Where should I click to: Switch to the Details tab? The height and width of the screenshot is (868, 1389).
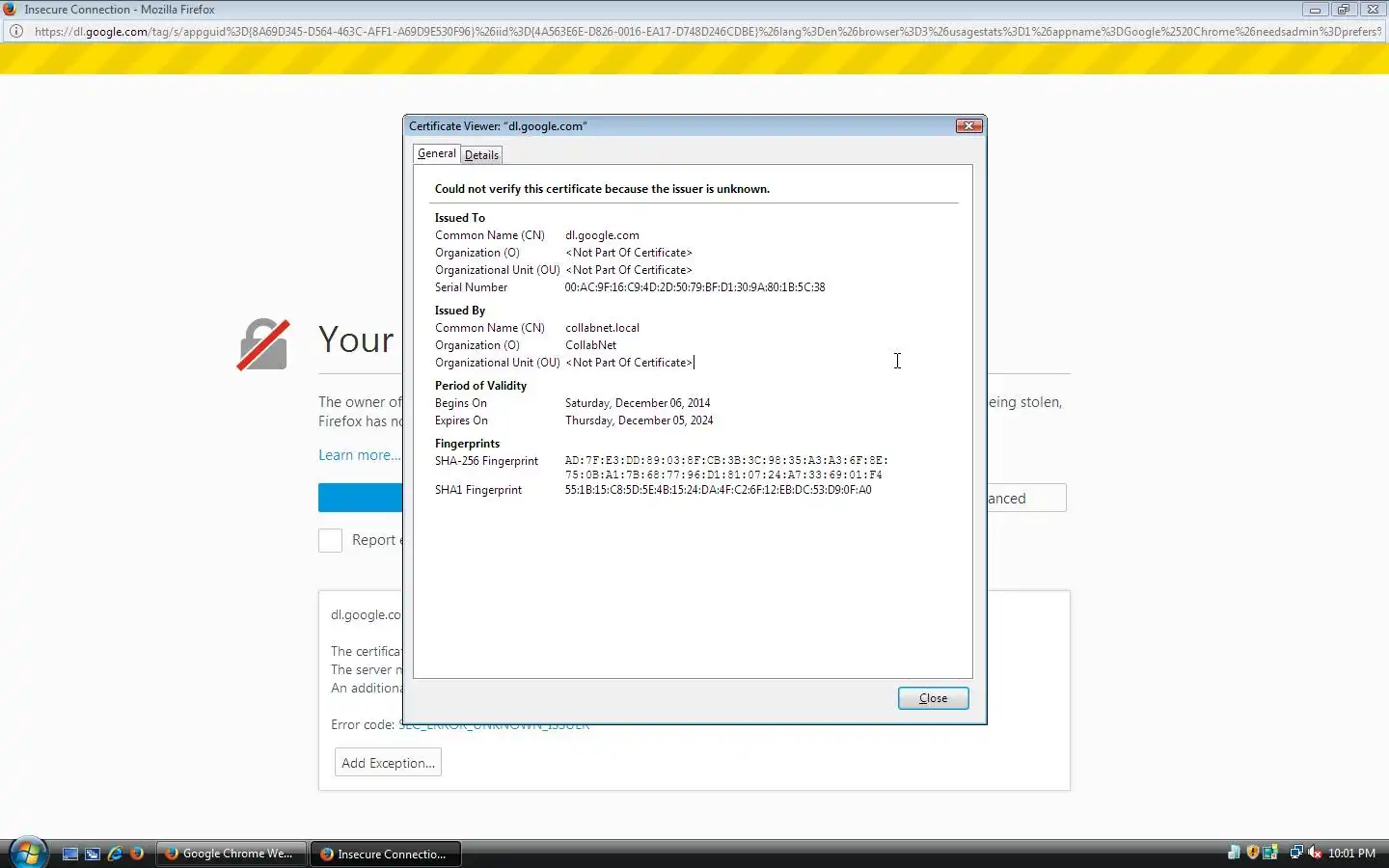[x=481, y=155]
